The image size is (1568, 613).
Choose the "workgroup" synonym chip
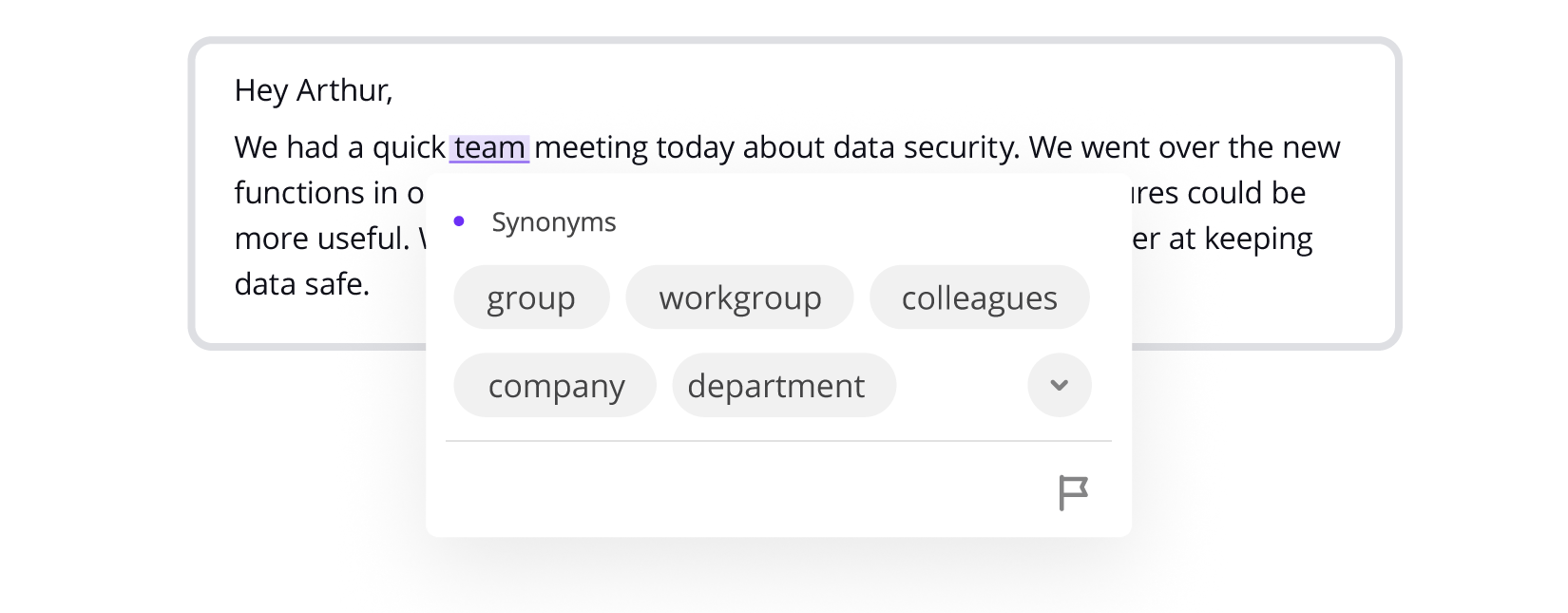739,297
